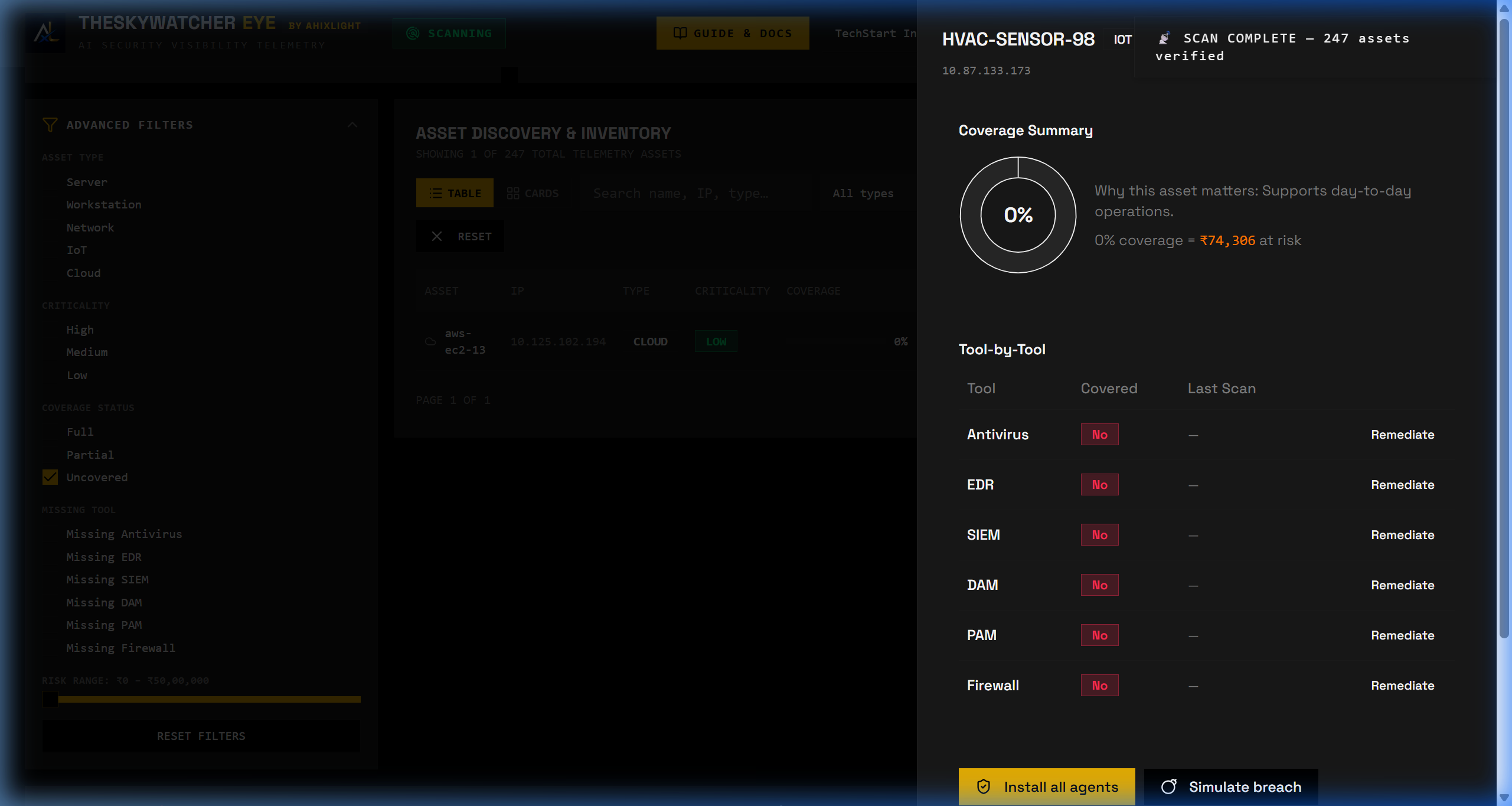Enable the High criticality filter
Screen dimensions: 1512x806
[80, 329]
